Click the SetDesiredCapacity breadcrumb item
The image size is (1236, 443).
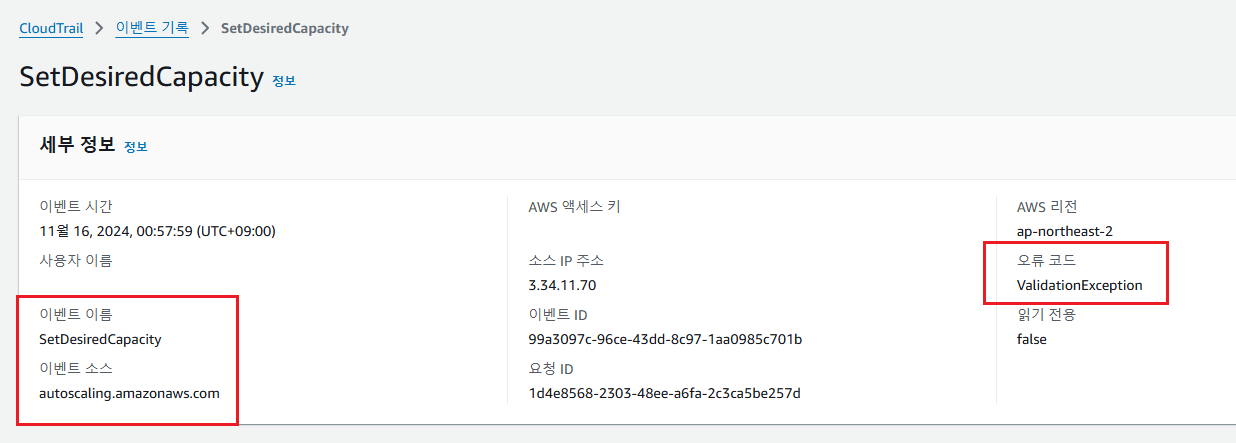[284, 28]
